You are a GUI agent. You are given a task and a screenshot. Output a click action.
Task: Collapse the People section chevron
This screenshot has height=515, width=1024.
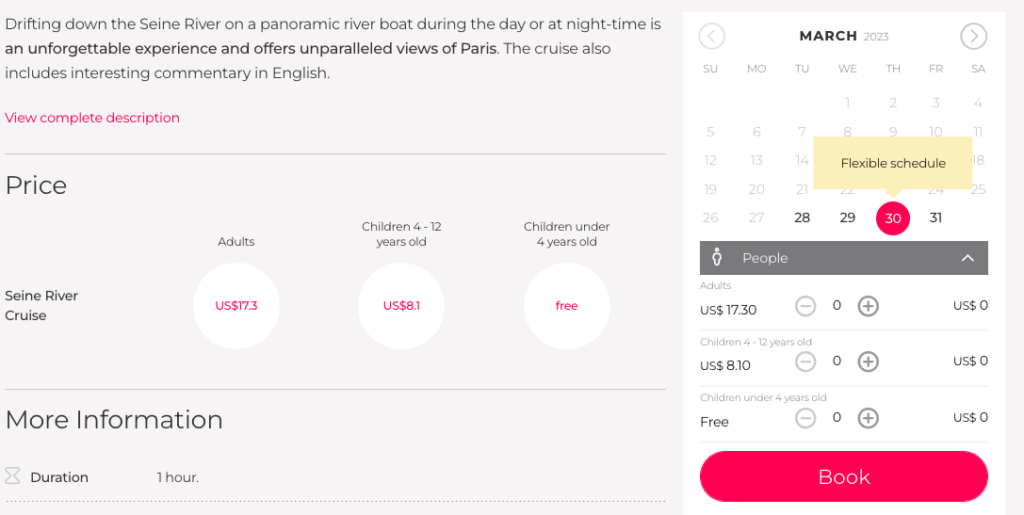(x=967, y=258)
